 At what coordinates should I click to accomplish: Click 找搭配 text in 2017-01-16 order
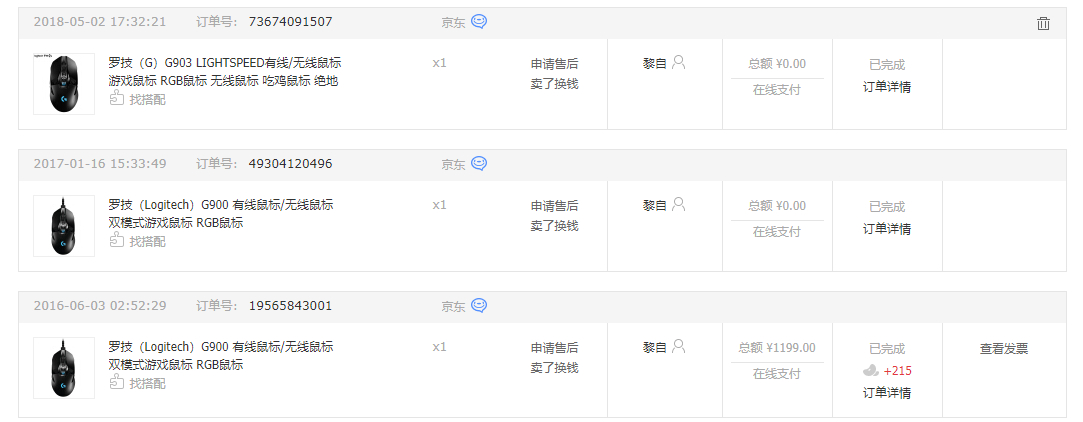coord(147,241)
